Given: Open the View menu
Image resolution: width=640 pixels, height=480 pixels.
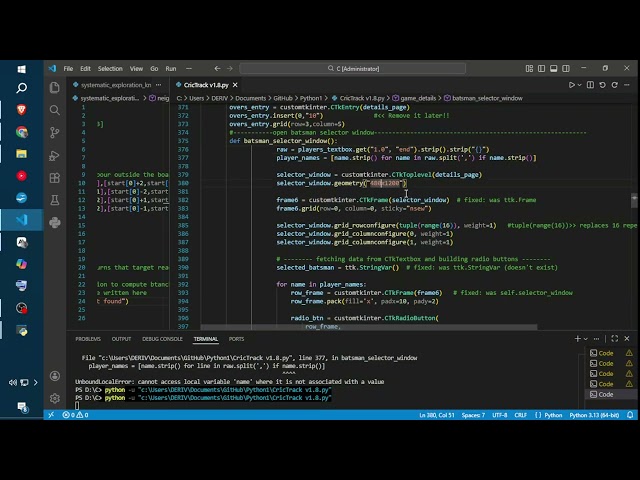Looking at the screenshot, I should click(136, 69).
